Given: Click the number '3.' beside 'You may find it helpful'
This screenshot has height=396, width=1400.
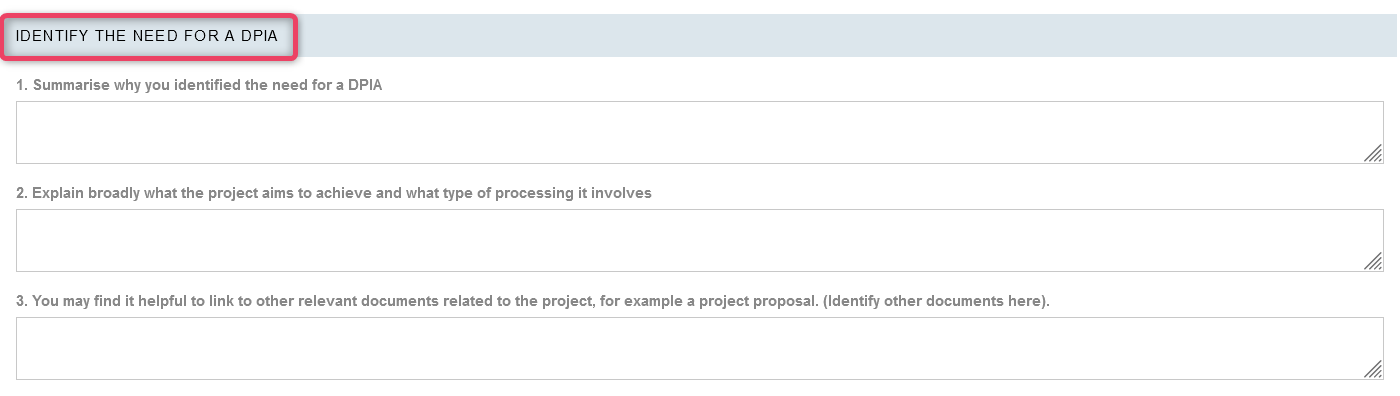Looking at the screenshot, I should point(22,301).
